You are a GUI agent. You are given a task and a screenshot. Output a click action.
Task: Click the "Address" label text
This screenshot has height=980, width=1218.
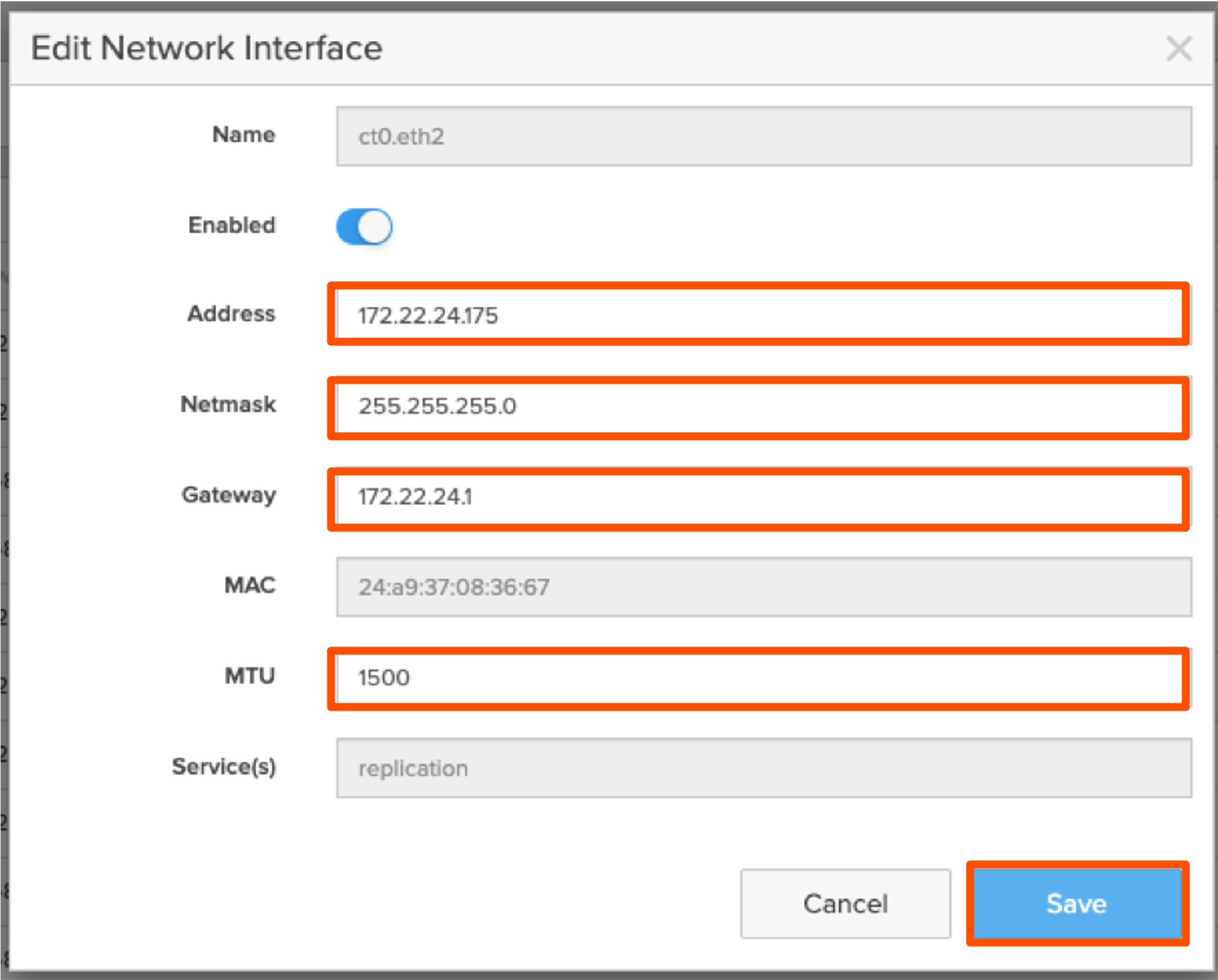point(231,314)
